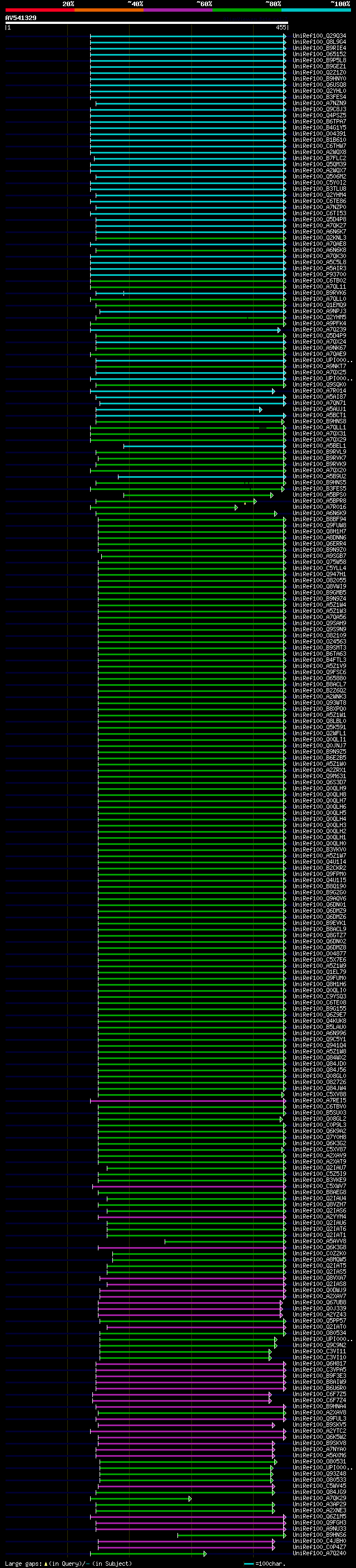Click hit label UniRef100_O65152
Viewport: 356px width, 1568px height.
[319, 54]
